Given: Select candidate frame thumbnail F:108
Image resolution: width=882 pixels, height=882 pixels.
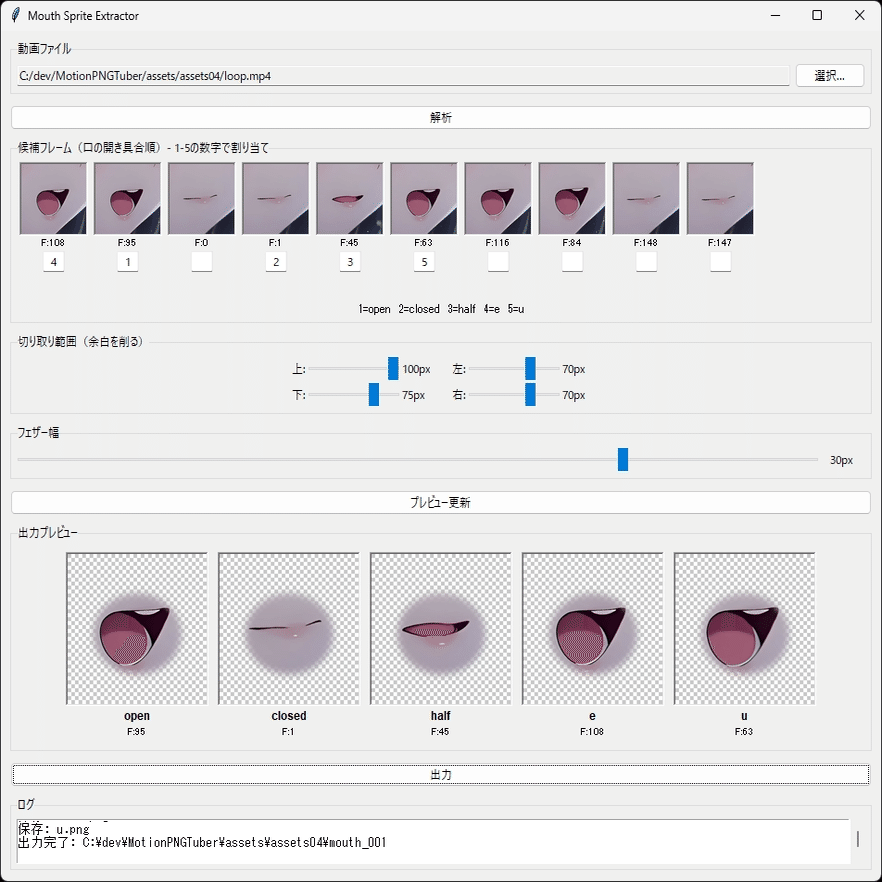Looking at the screenshot, I should (x=53, y=198).
